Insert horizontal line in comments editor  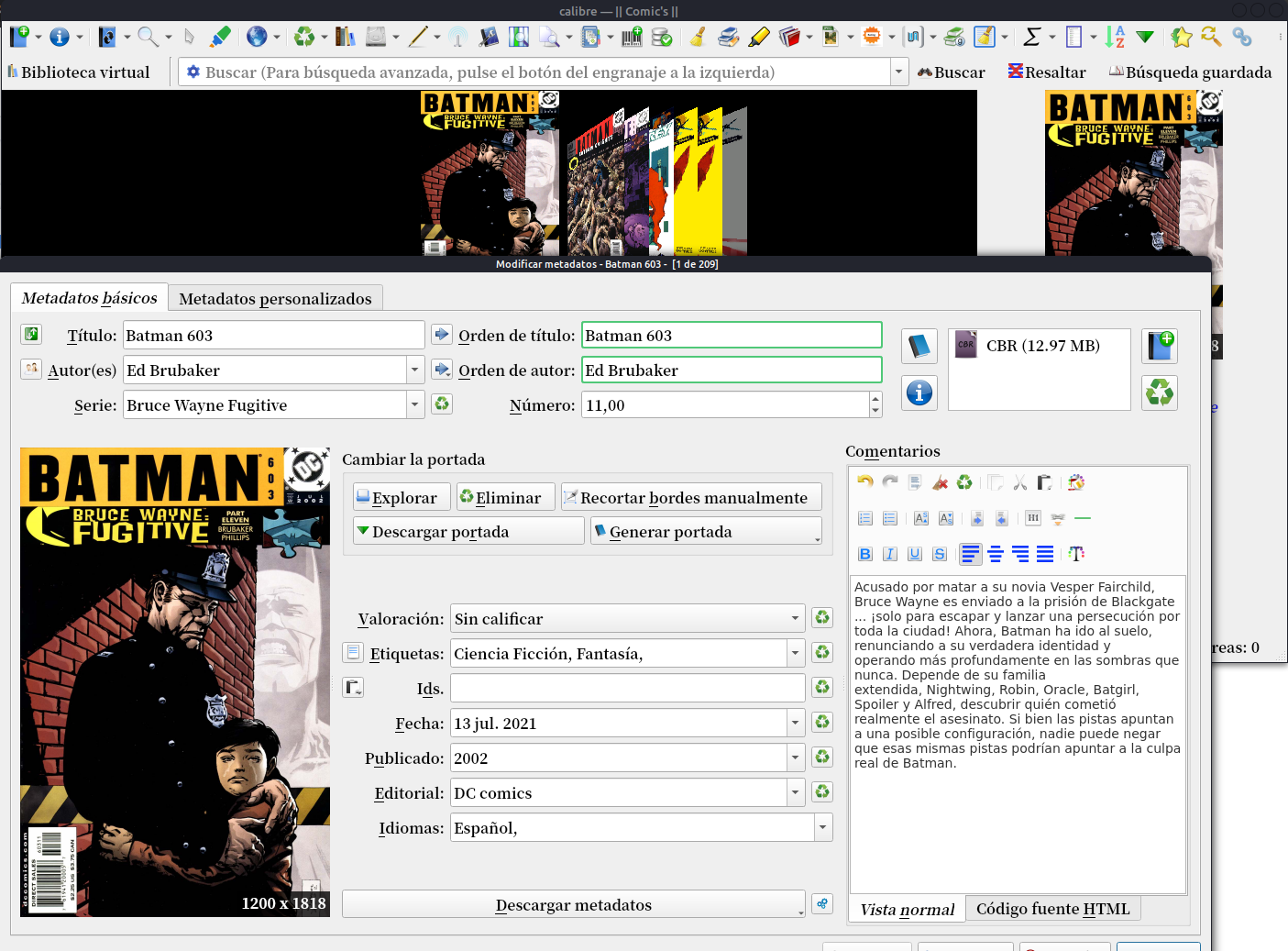click(x=1083, y=518)
